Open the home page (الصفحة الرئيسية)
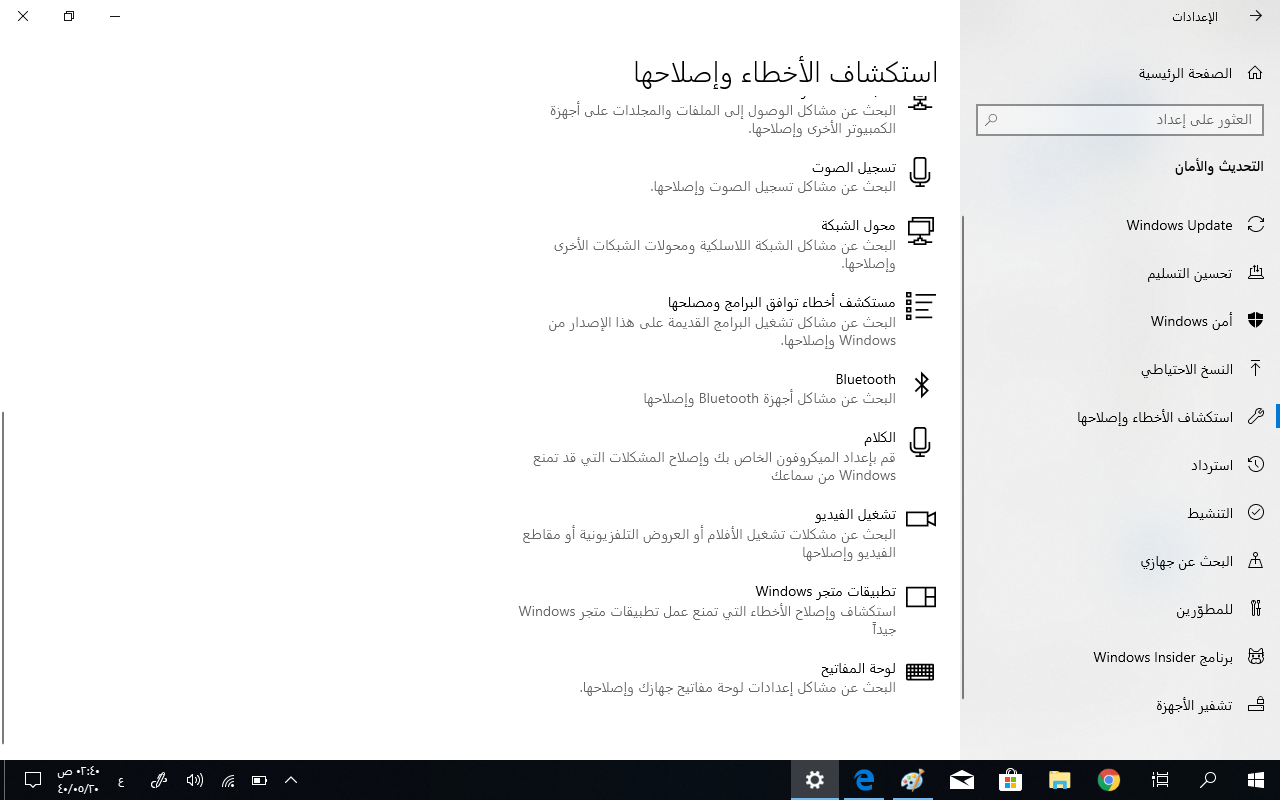Image resolution: width=1280 pixels, height=800 pixels. (1199, 73)
